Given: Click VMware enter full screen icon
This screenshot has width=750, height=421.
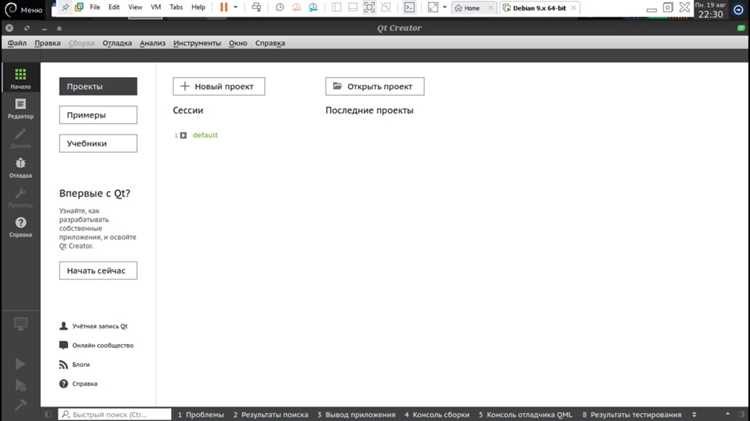Looking at the screenshot, I should click(369, 7).
